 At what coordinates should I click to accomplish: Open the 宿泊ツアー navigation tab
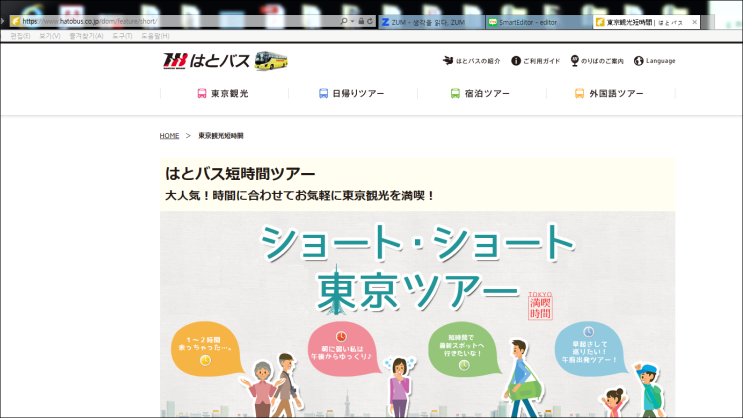[x=480, y=93]
